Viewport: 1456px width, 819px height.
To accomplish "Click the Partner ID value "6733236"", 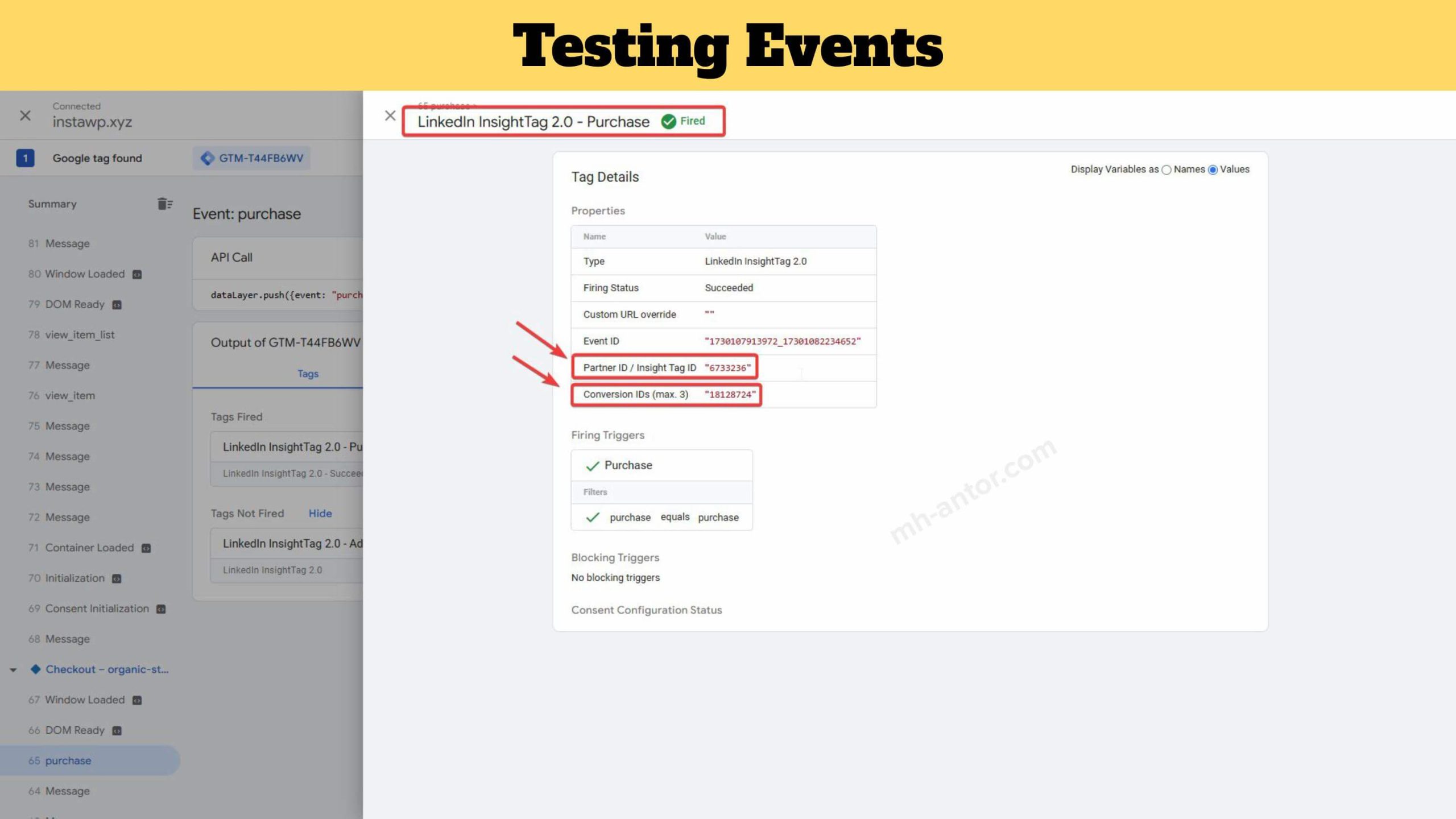I will [x=727, y=368].
